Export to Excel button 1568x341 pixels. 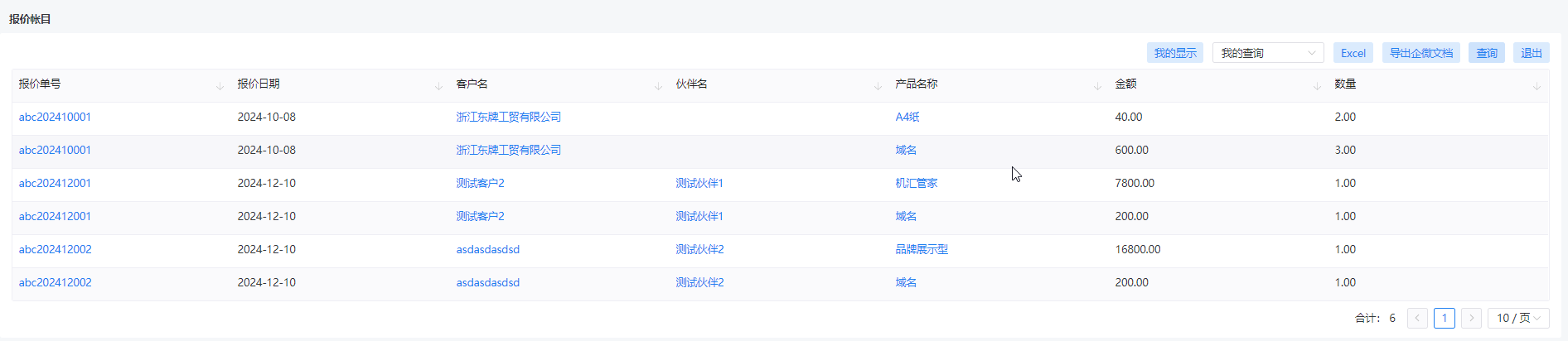(x=1353, y=53)
